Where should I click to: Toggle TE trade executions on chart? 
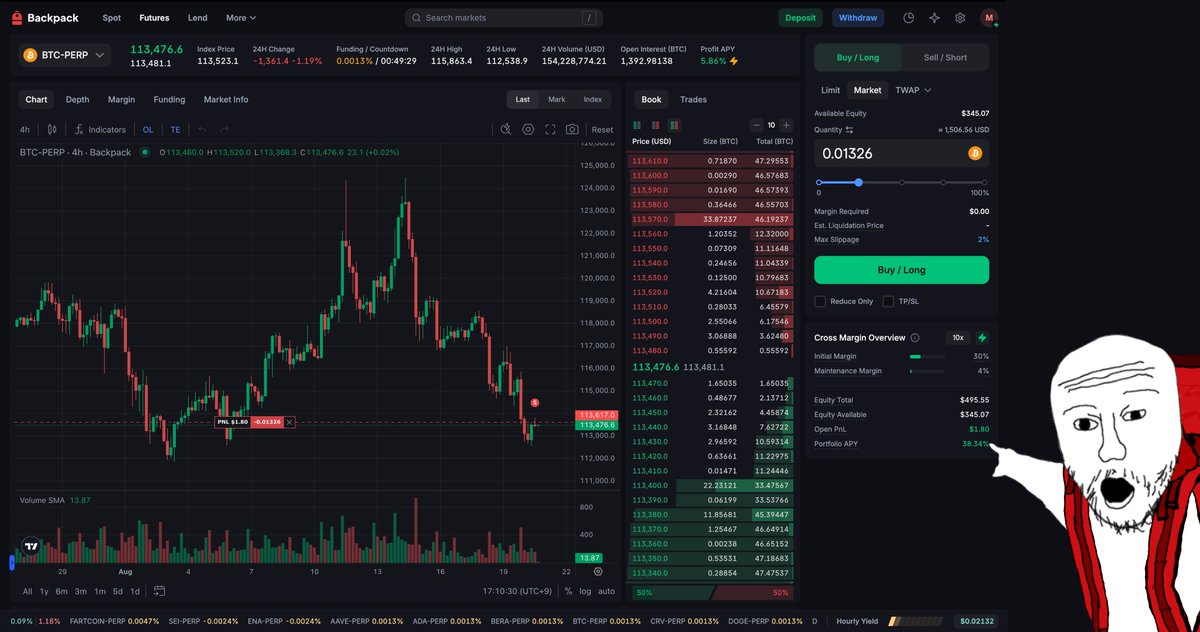(175, 129)
